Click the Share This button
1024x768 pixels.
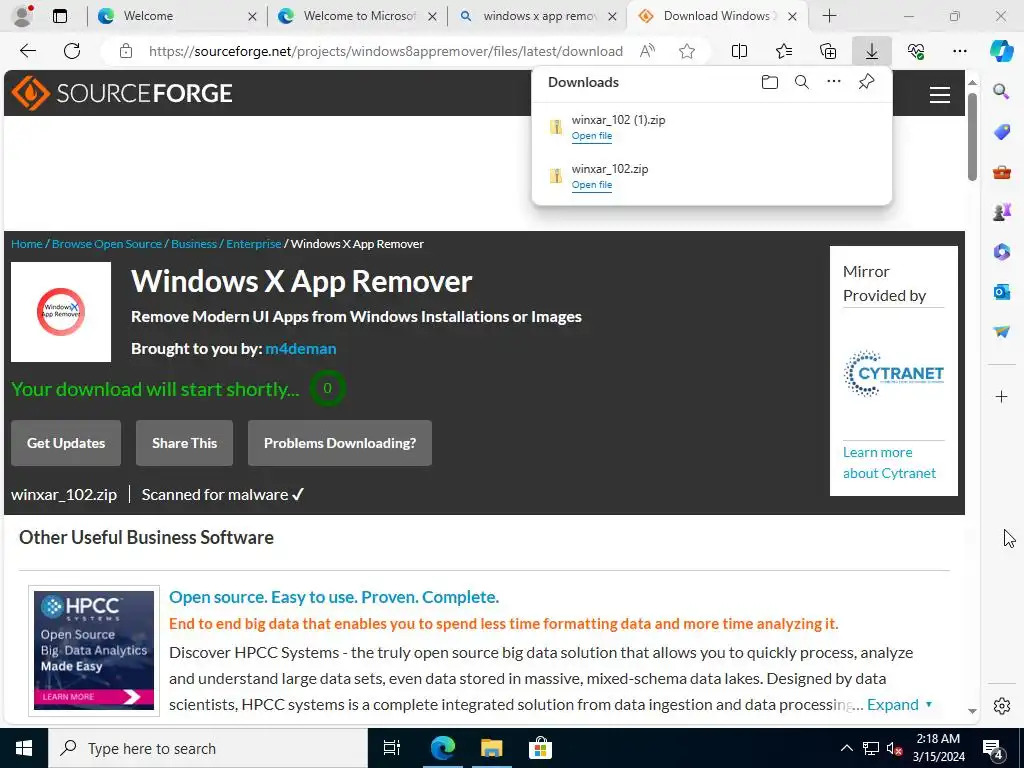[x=184, y=443]
